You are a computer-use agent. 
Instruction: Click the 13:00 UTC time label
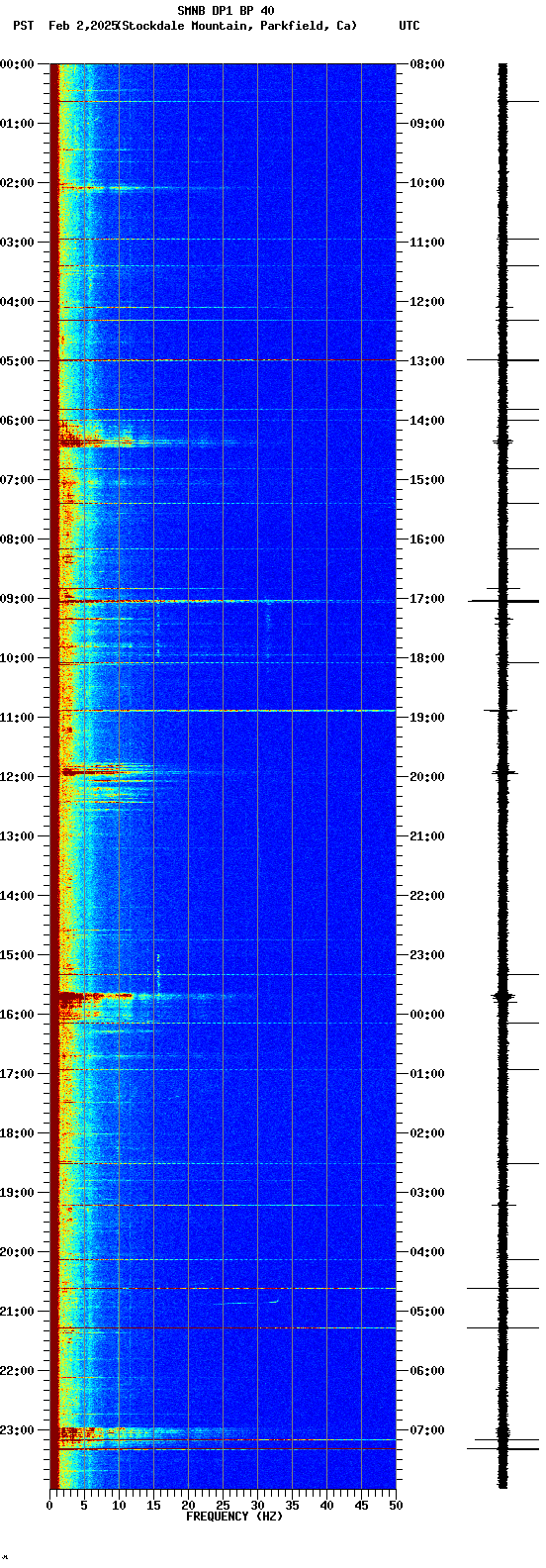point(427,361)
